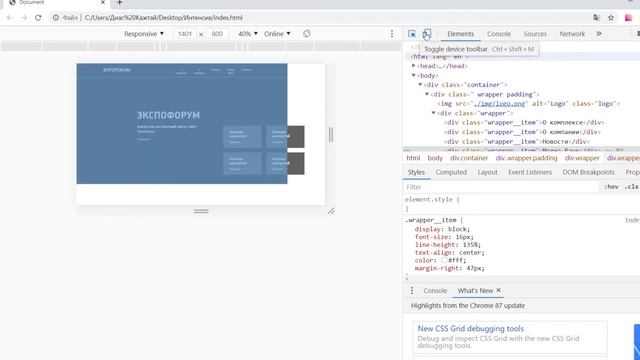Expand the head element node

(x=413, y=66)
